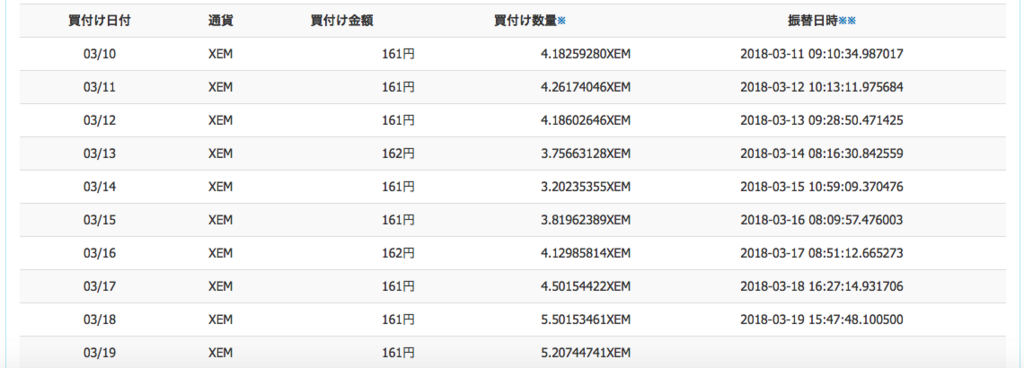
Task: Select the 03/18 date cell
Action: [x=99, y=320]
